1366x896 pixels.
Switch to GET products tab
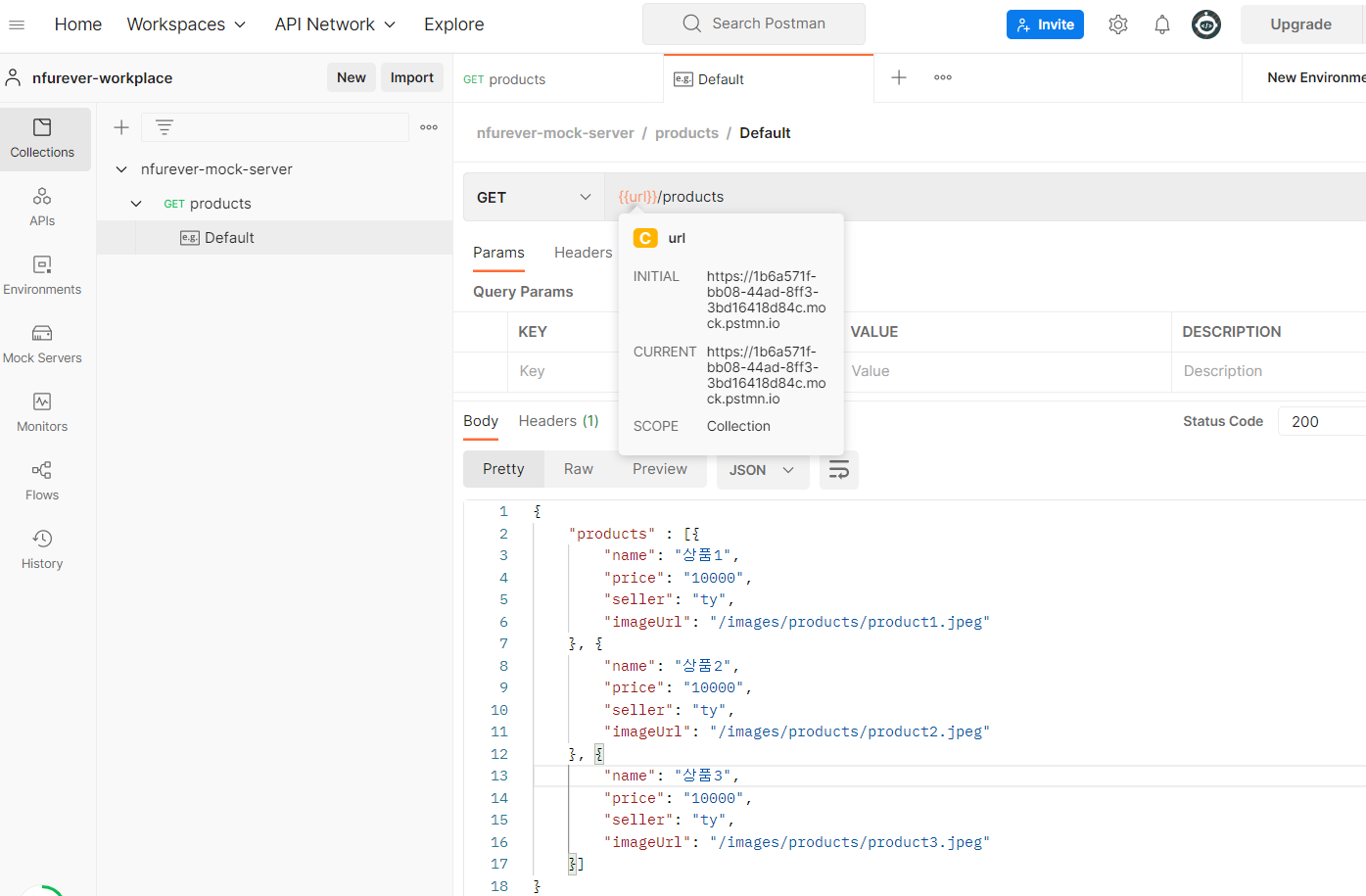point(558,79)
